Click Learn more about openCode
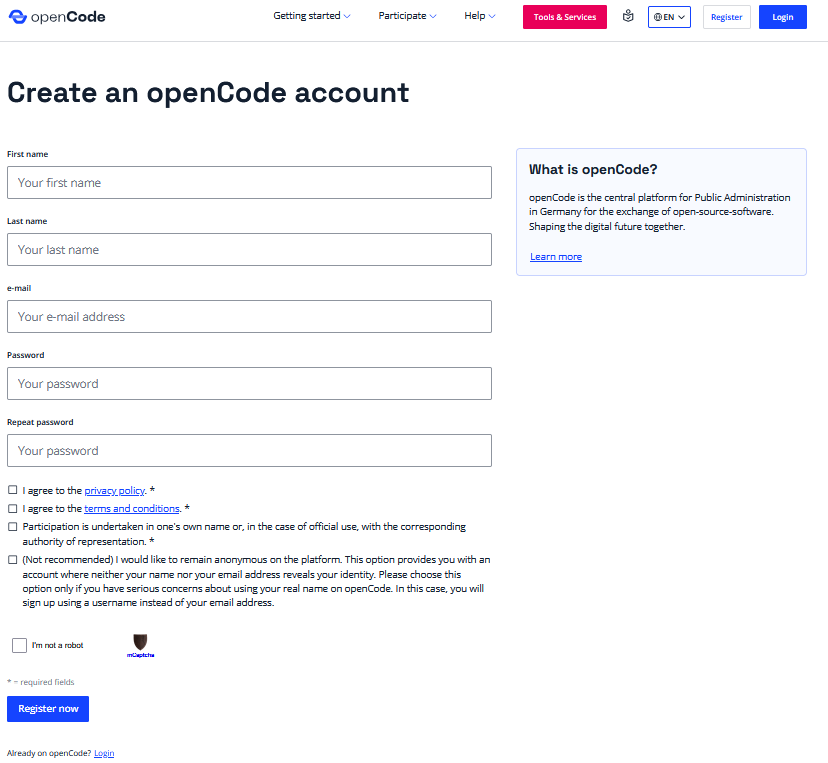Screen dimensions: 828x763 coord(555,256)
